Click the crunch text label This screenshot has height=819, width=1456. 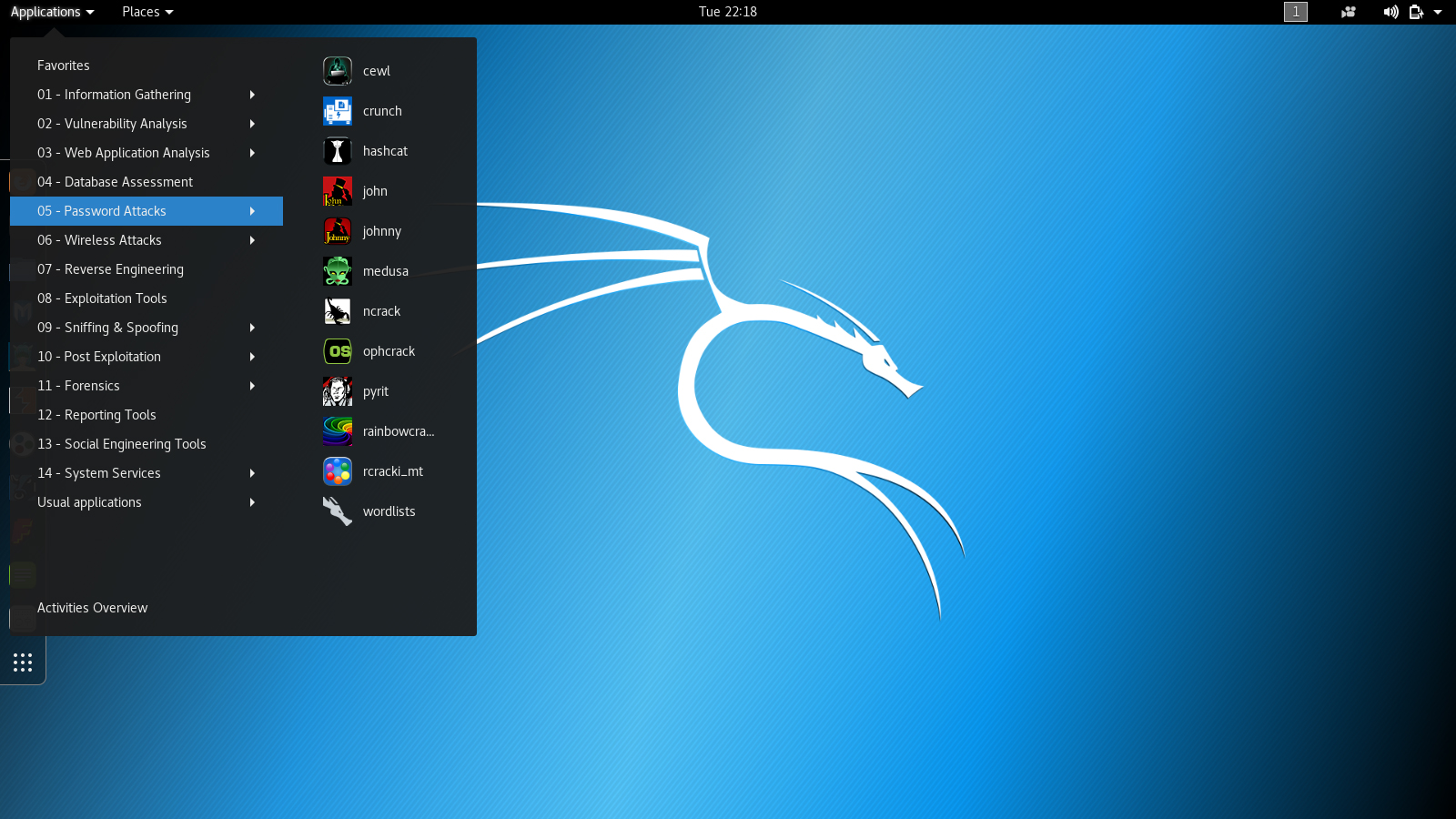(x=382, y=111)
